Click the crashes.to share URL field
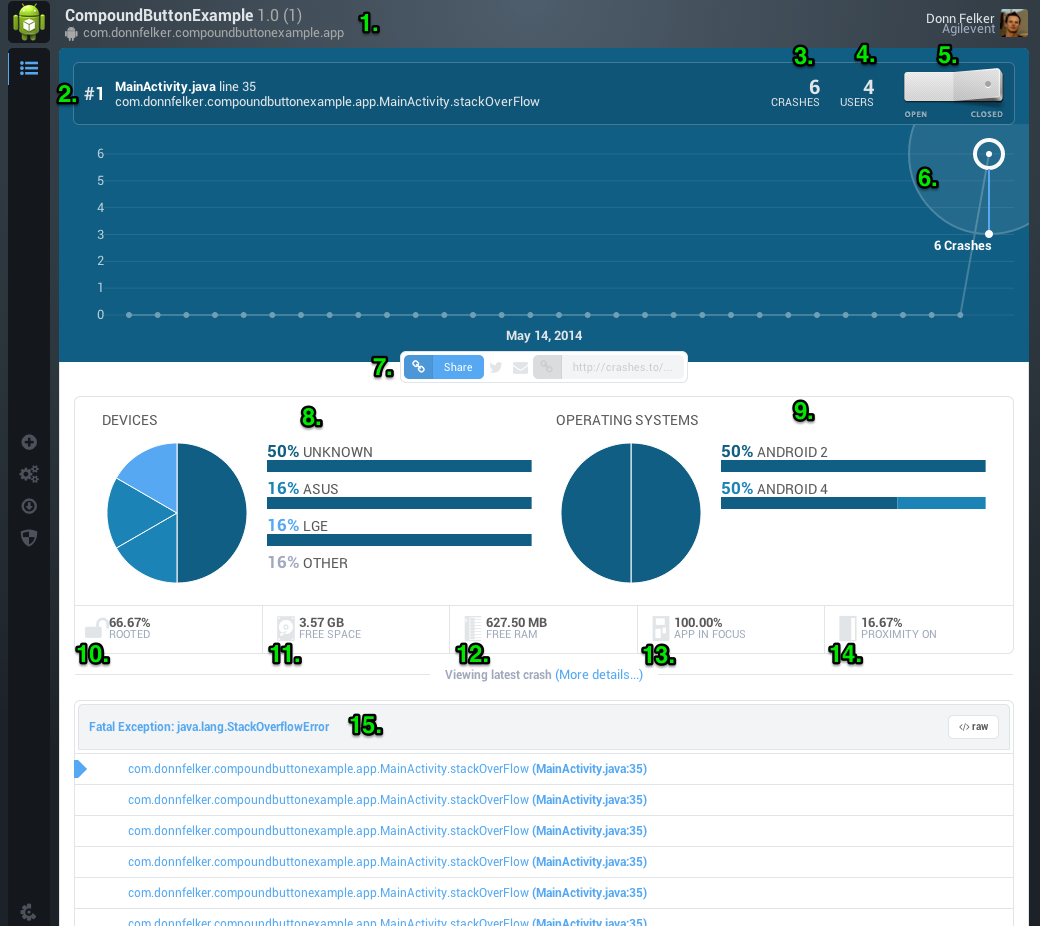Image resolution: width=1040 pixels, height=926 pixels. click(621, 367)
